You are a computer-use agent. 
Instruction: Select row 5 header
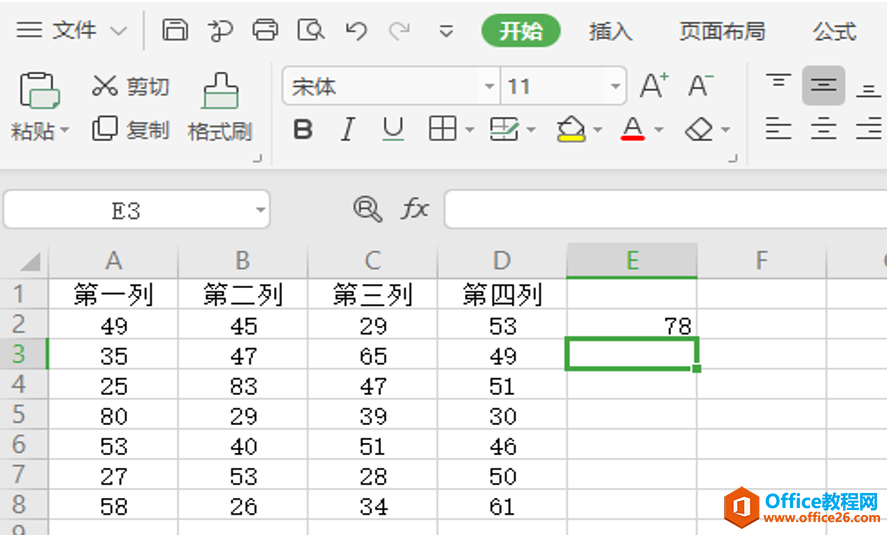tap(24, 414)
